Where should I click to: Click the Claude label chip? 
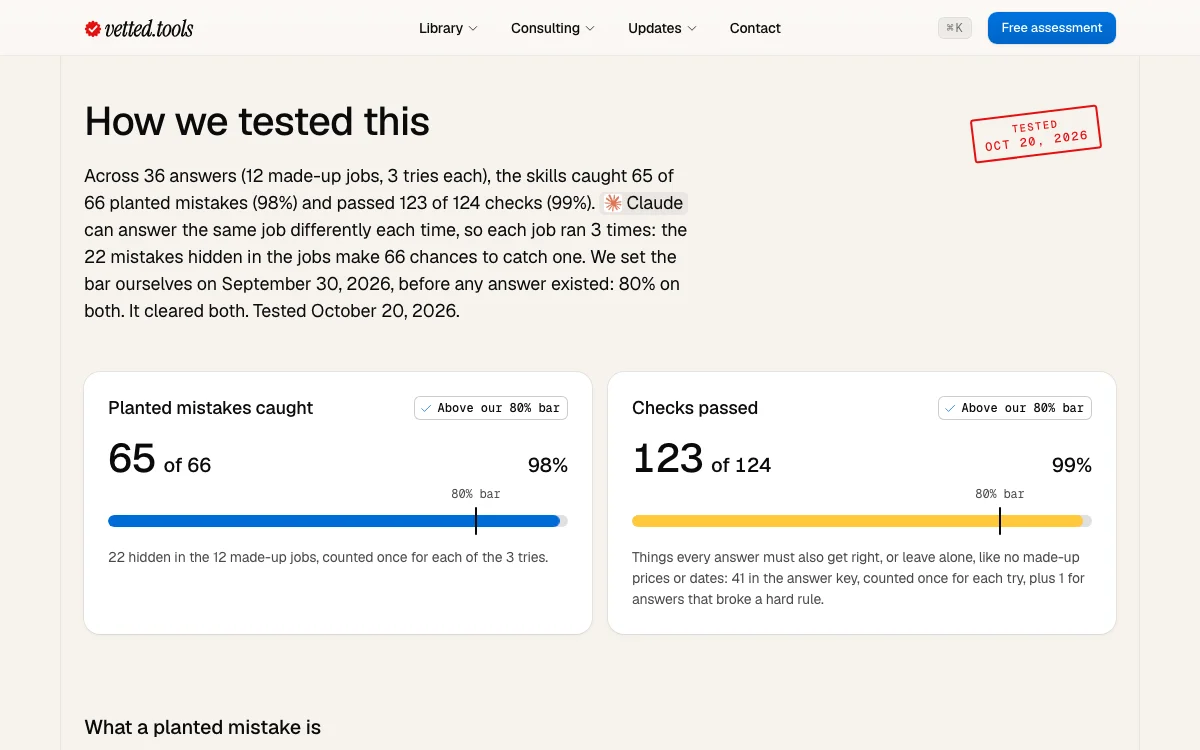point(644,203)
